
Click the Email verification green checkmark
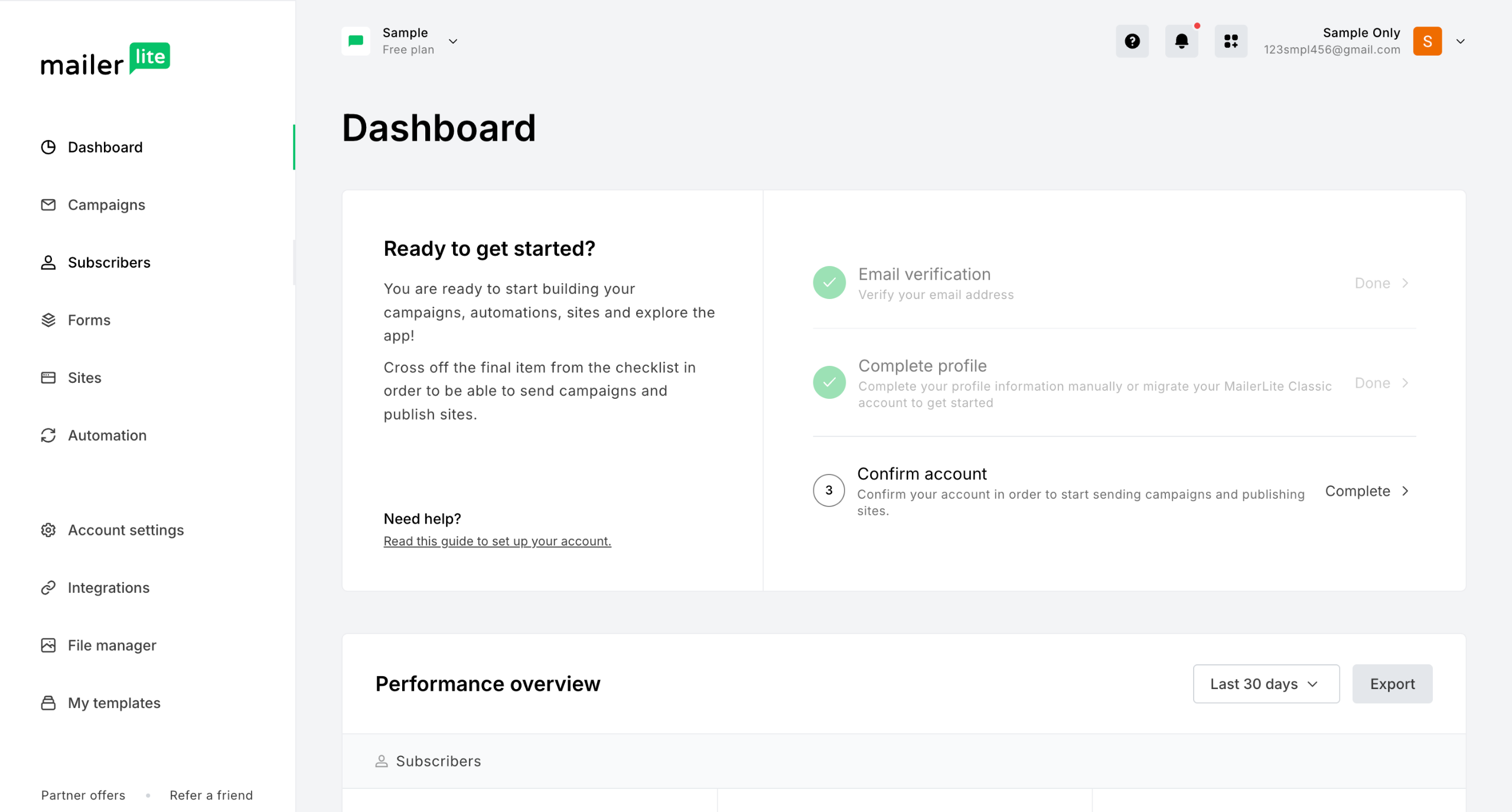click(x=829, y=282)
